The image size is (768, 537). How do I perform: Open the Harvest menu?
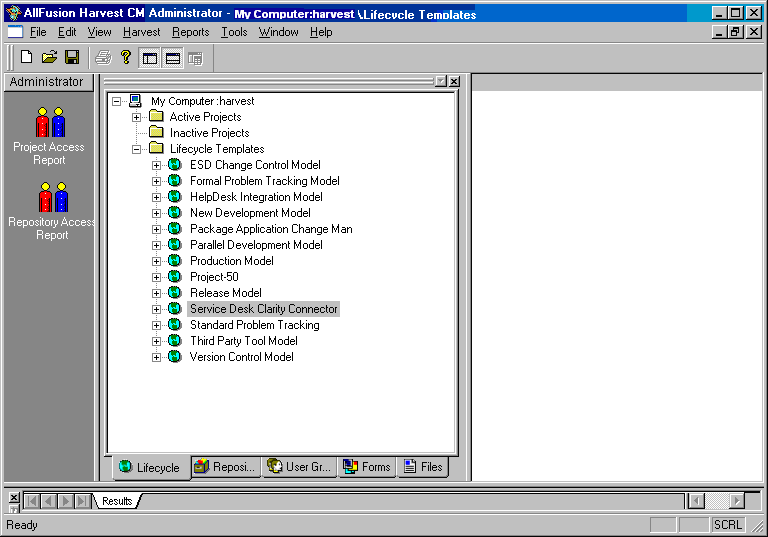click(141, 32)
